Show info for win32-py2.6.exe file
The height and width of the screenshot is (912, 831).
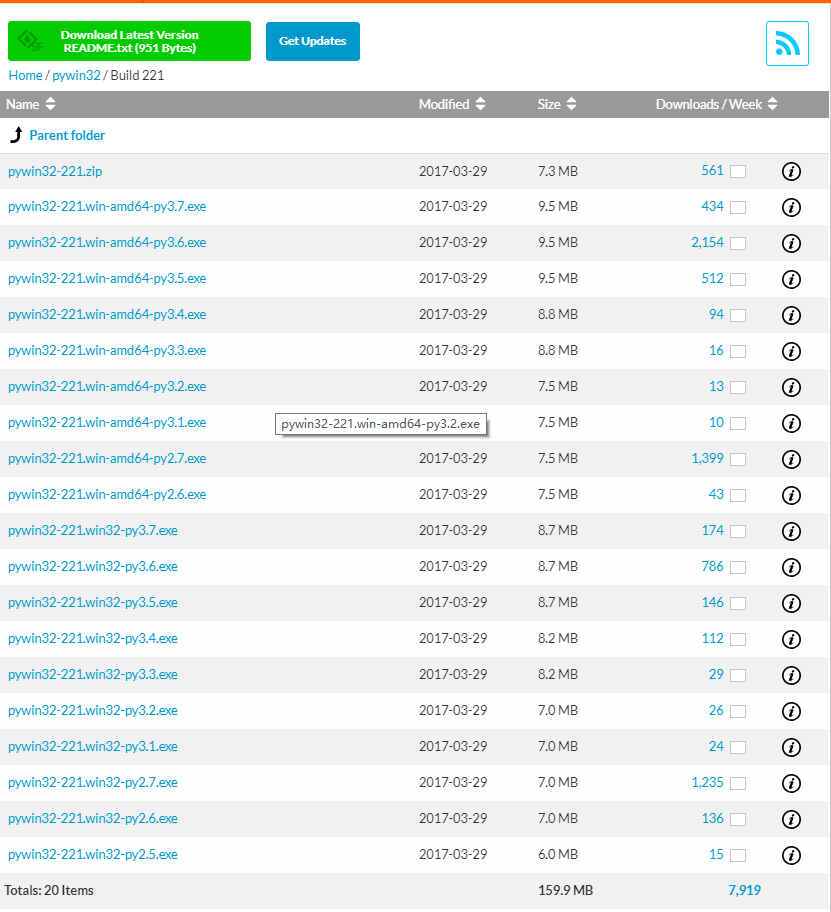pyautogui.click(x=791, y=820)
